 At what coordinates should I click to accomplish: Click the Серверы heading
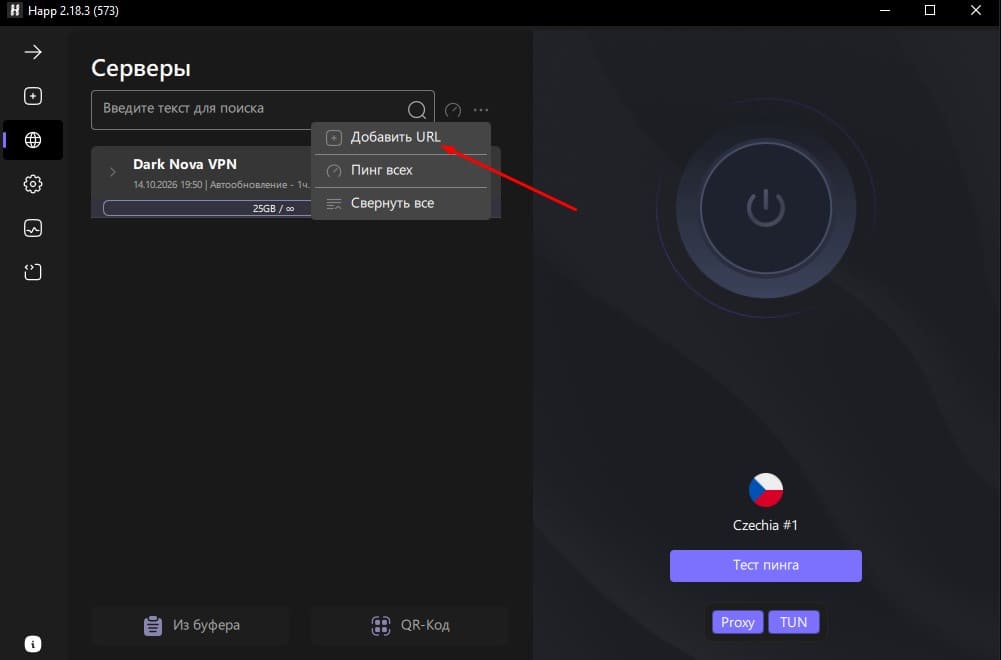[x=141, y=68]
